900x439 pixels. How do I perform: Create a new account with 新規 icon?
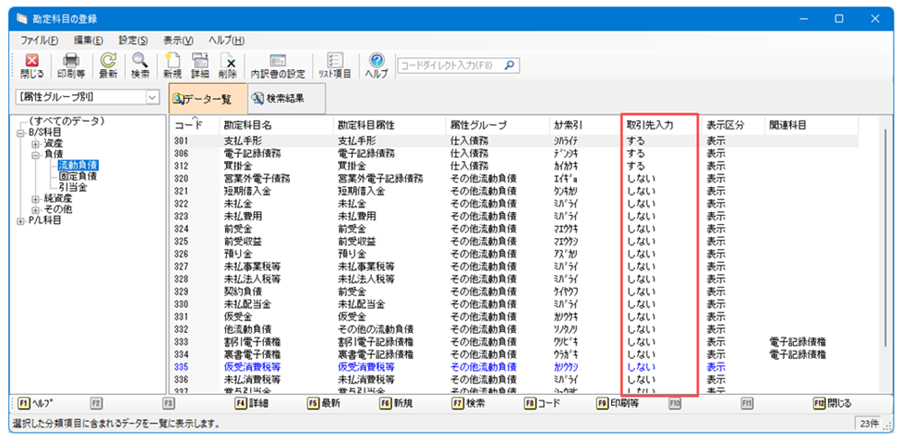[x=172, y=66]
